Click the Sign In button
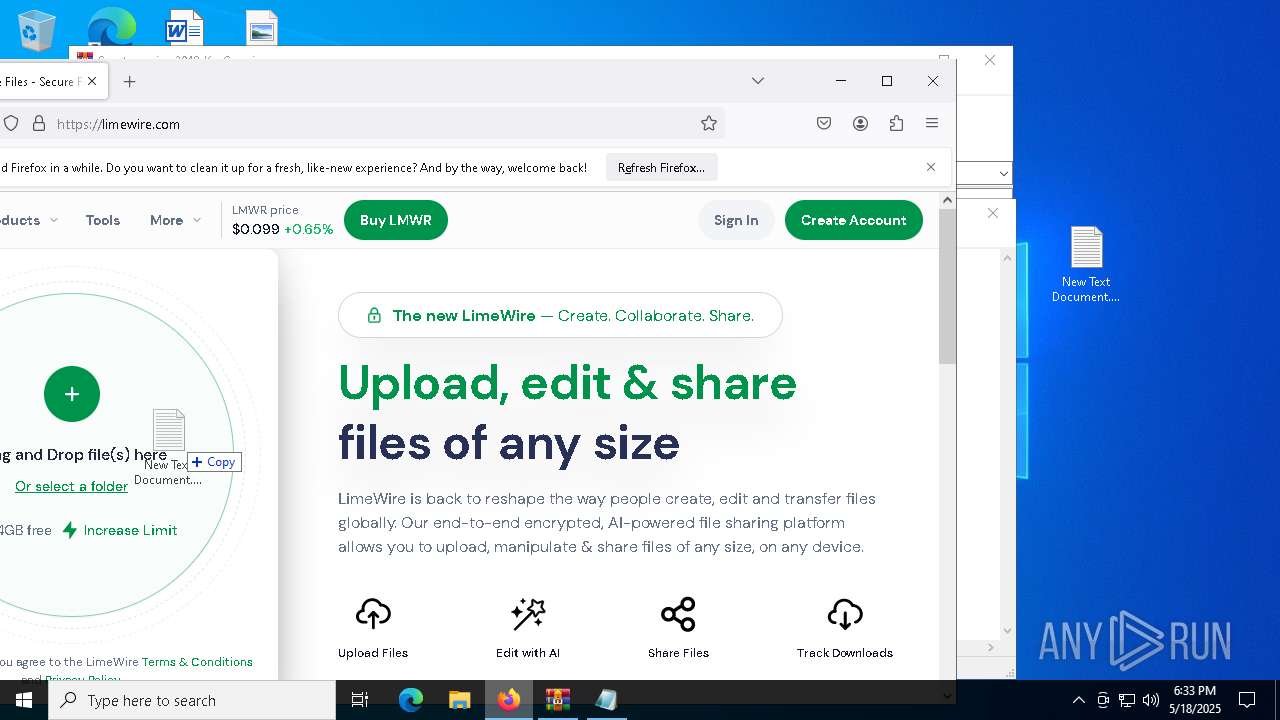Image resolution: width=1280 pixels, height=720 pixels. point(736,220)
